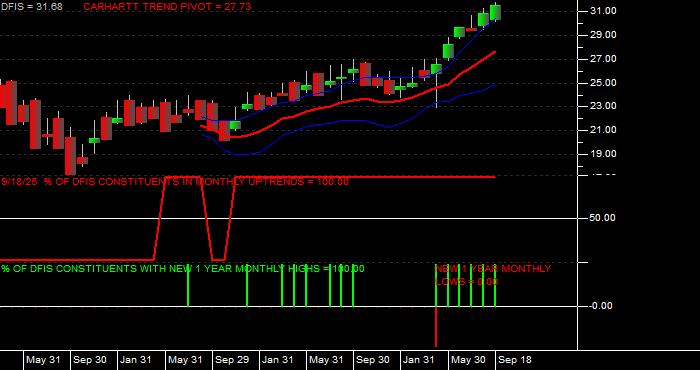
Task: Click the monthly uptrends = 100.00 caption
Action: 175,182
